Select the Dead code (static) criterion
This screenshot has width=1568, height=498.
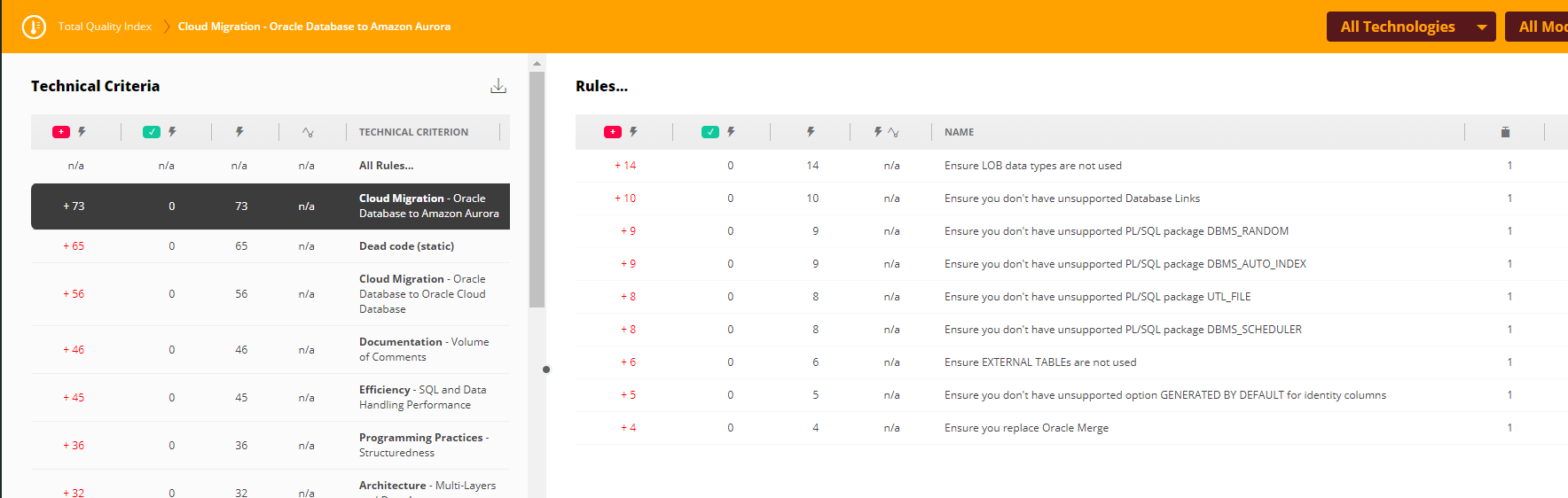point(406,246)
